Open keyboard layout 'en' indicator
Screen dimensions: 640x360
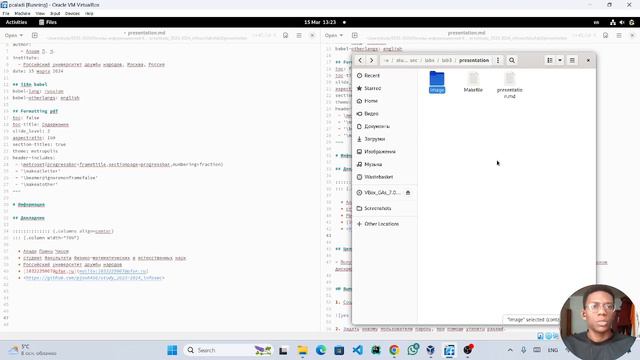pyautogui.click(x=596, y=22)
